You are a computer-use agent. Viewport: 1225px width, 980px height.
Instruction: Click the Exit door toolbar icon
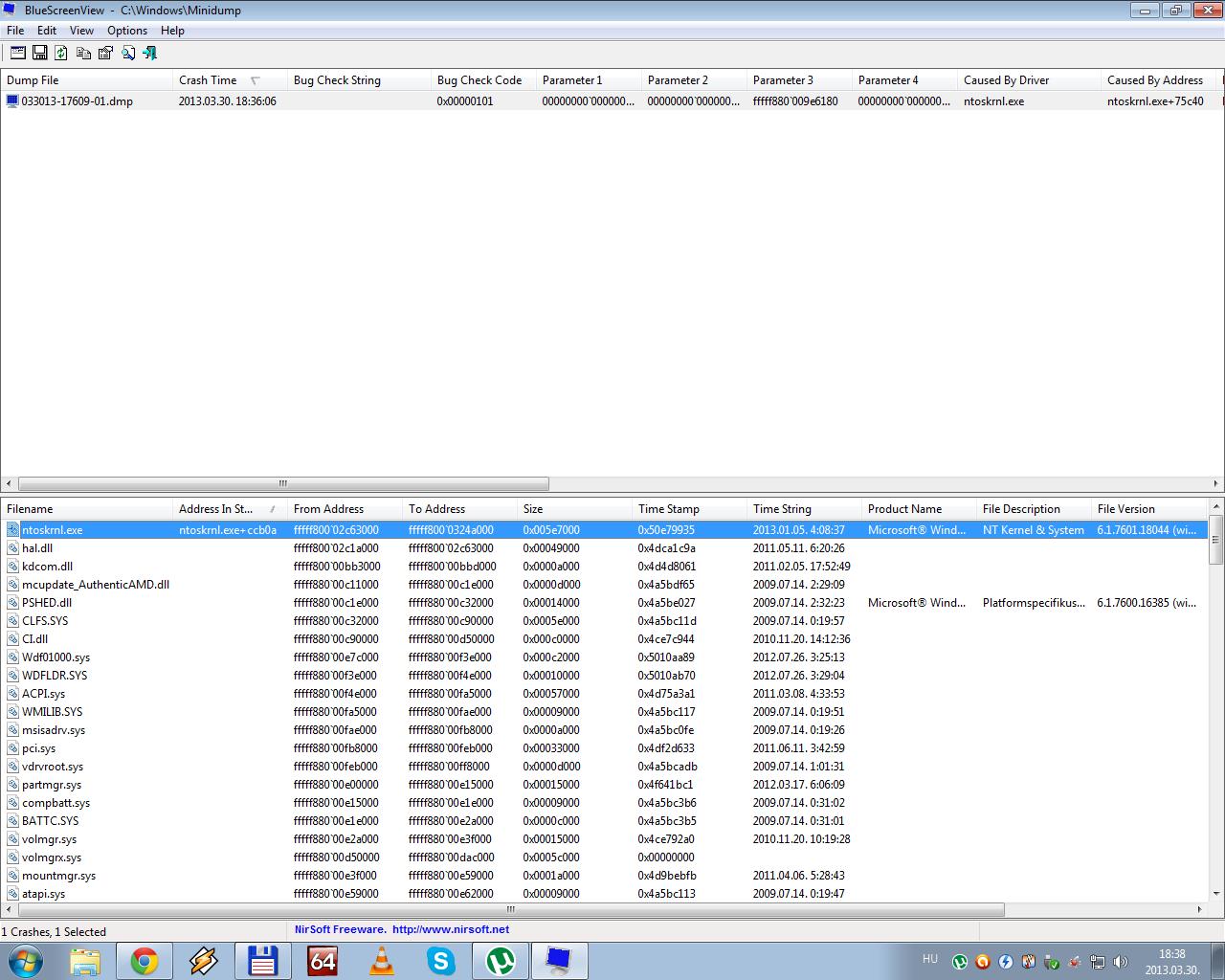click(x=149, y=54)
